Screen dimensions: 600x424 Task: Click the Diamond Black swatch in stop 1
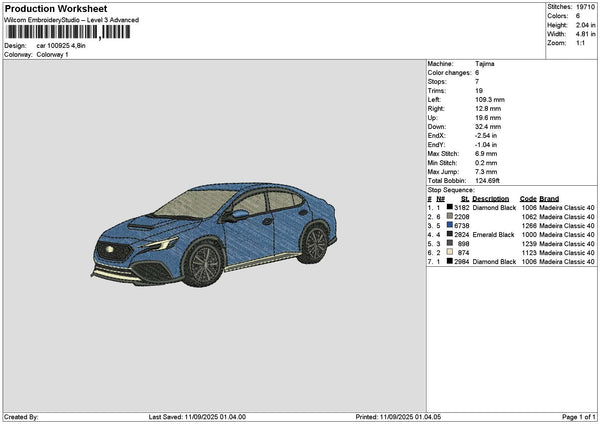pos(450,207)
